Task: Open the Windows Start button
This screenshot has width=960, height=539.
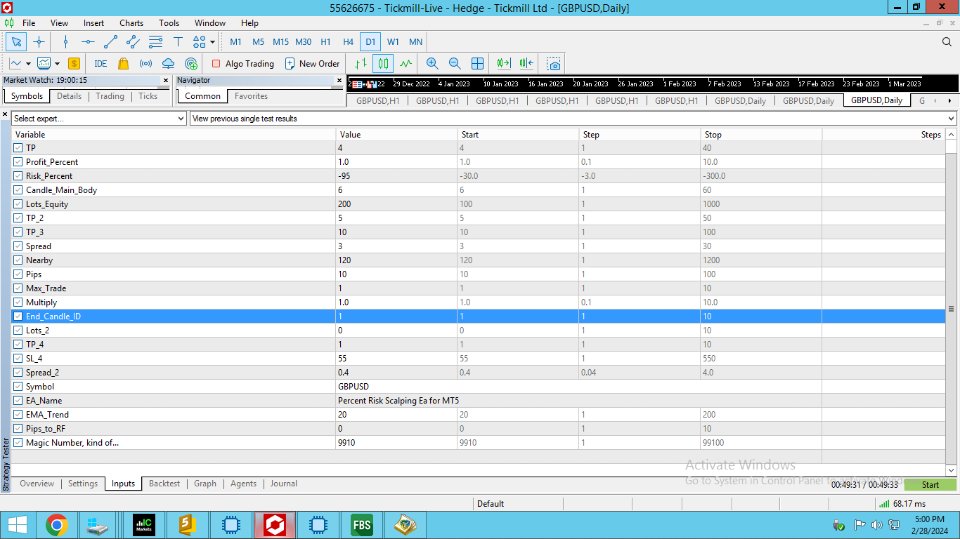Action: click(17, 525)
